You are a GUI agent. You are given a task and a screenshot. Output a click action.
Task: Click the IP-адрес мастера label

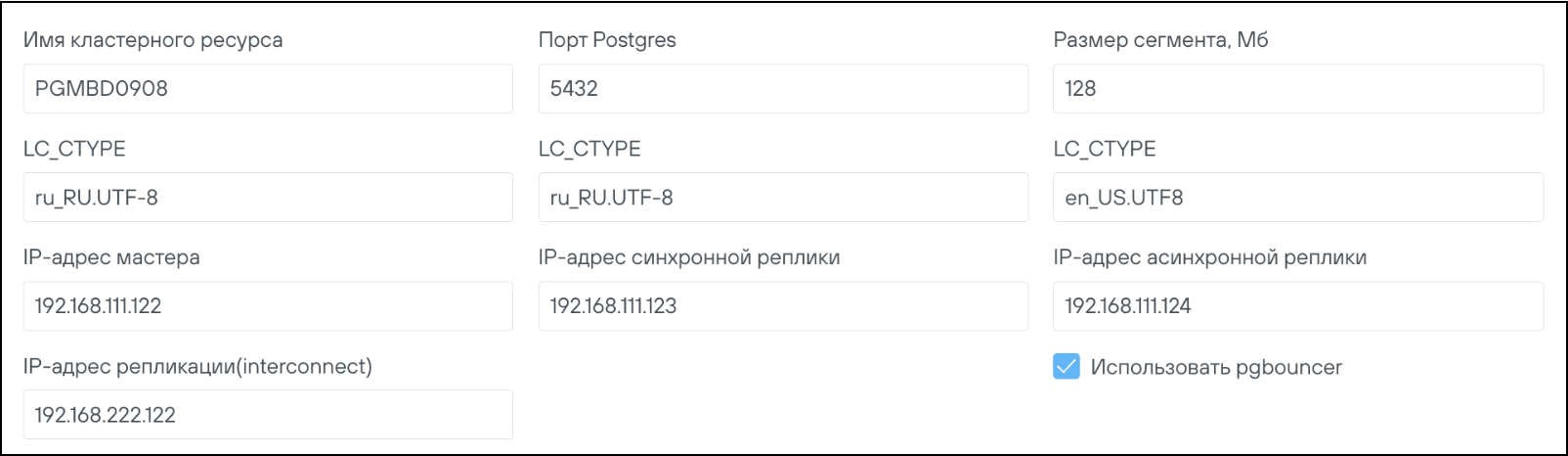(111, 257)
